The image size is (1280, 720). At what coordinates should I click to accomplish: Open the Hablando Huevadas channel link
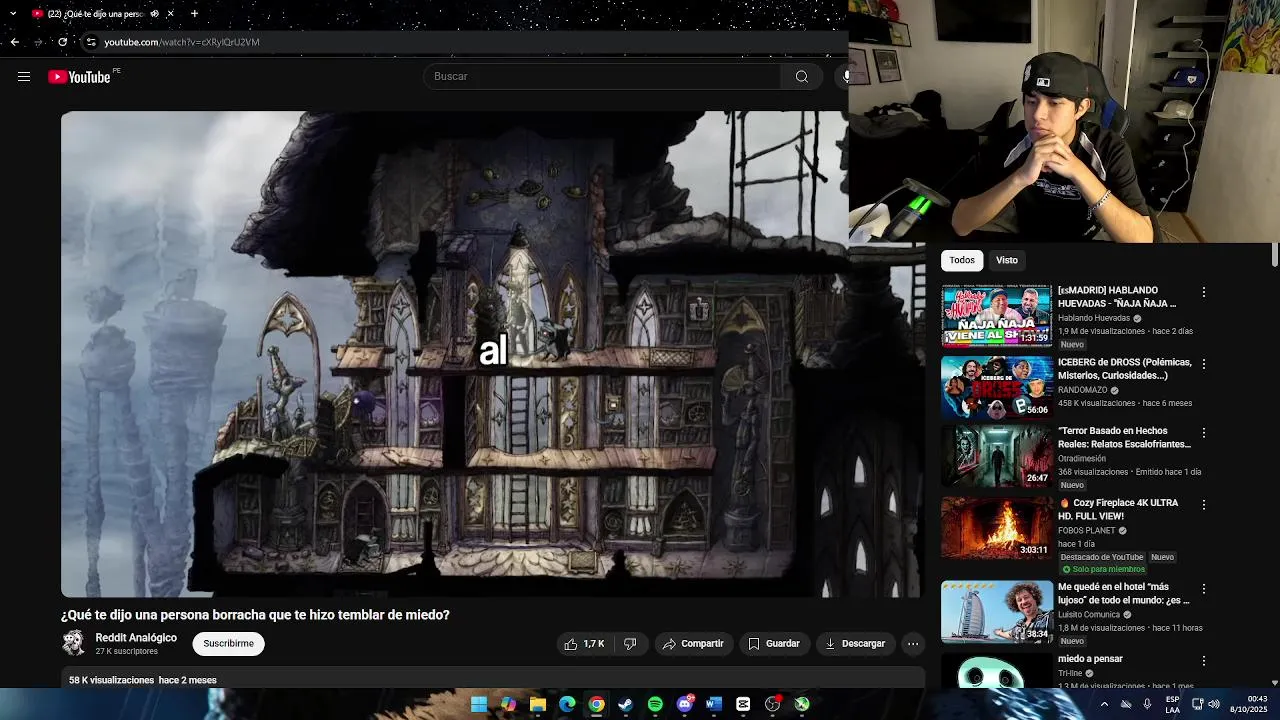tap(1094, 318)
